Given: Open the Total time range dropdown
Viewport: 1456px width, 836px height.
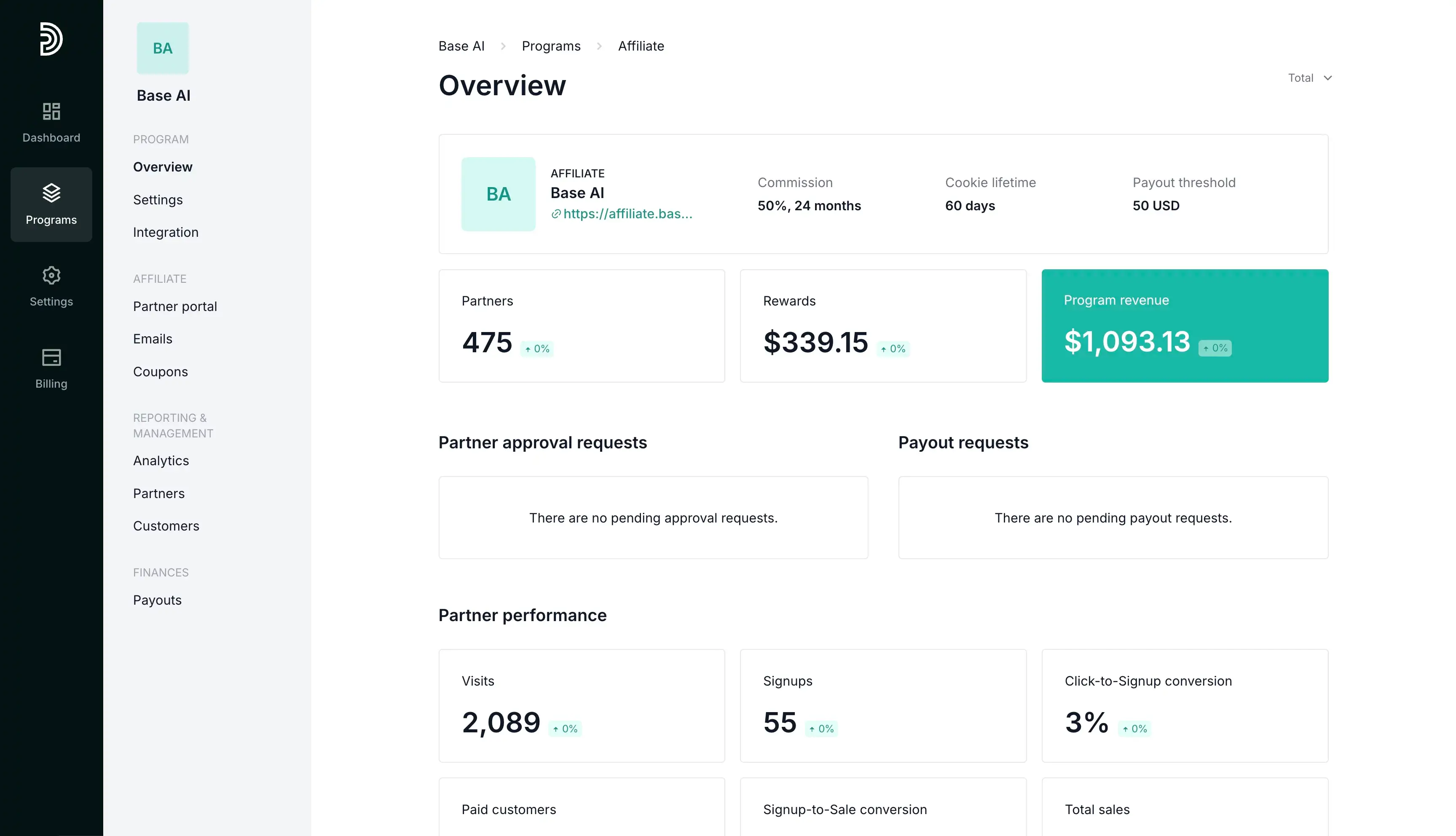Looking at the screenshot, I should point(1310,78).
